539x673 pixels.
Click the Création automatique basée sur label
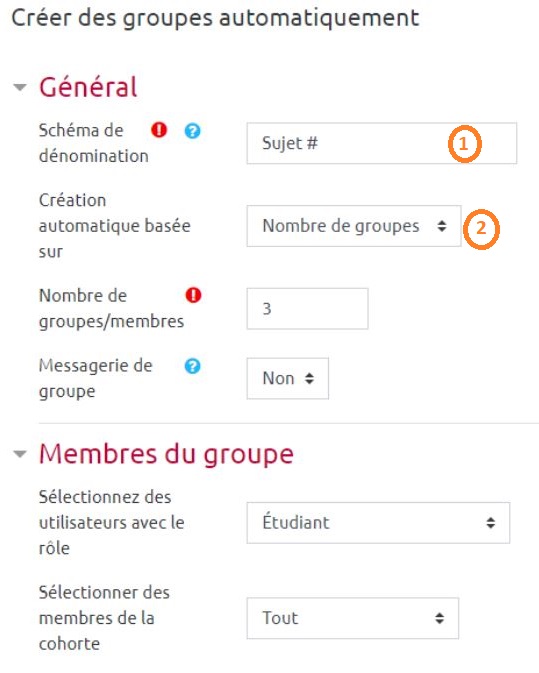(115, 226)
